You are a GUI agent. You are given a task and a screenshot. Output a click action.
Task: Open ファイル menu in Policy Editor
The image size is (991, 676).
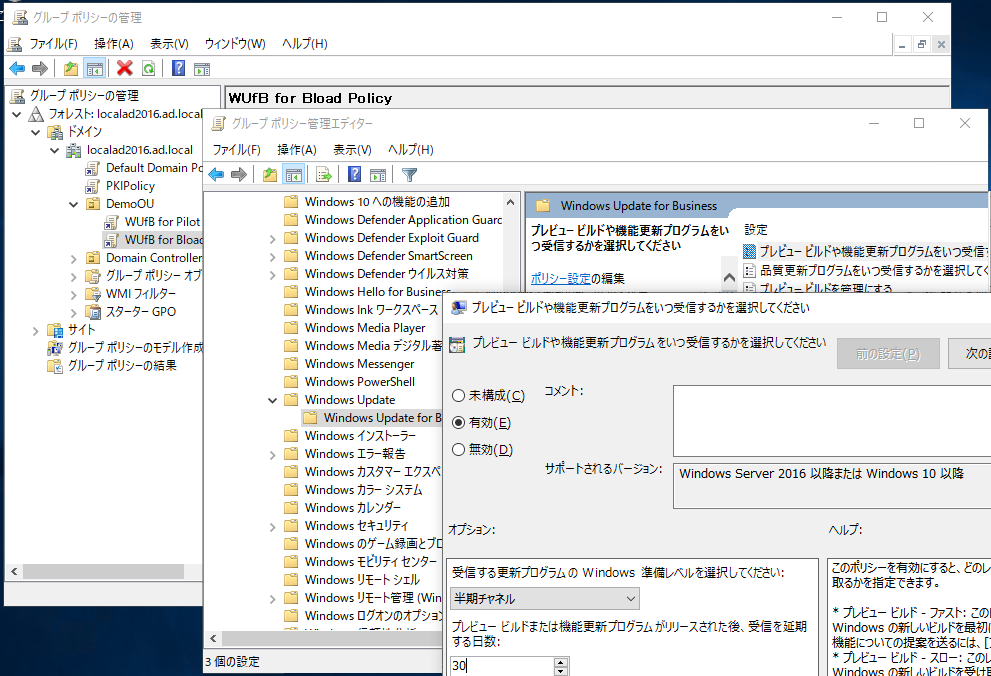(236, 150)
